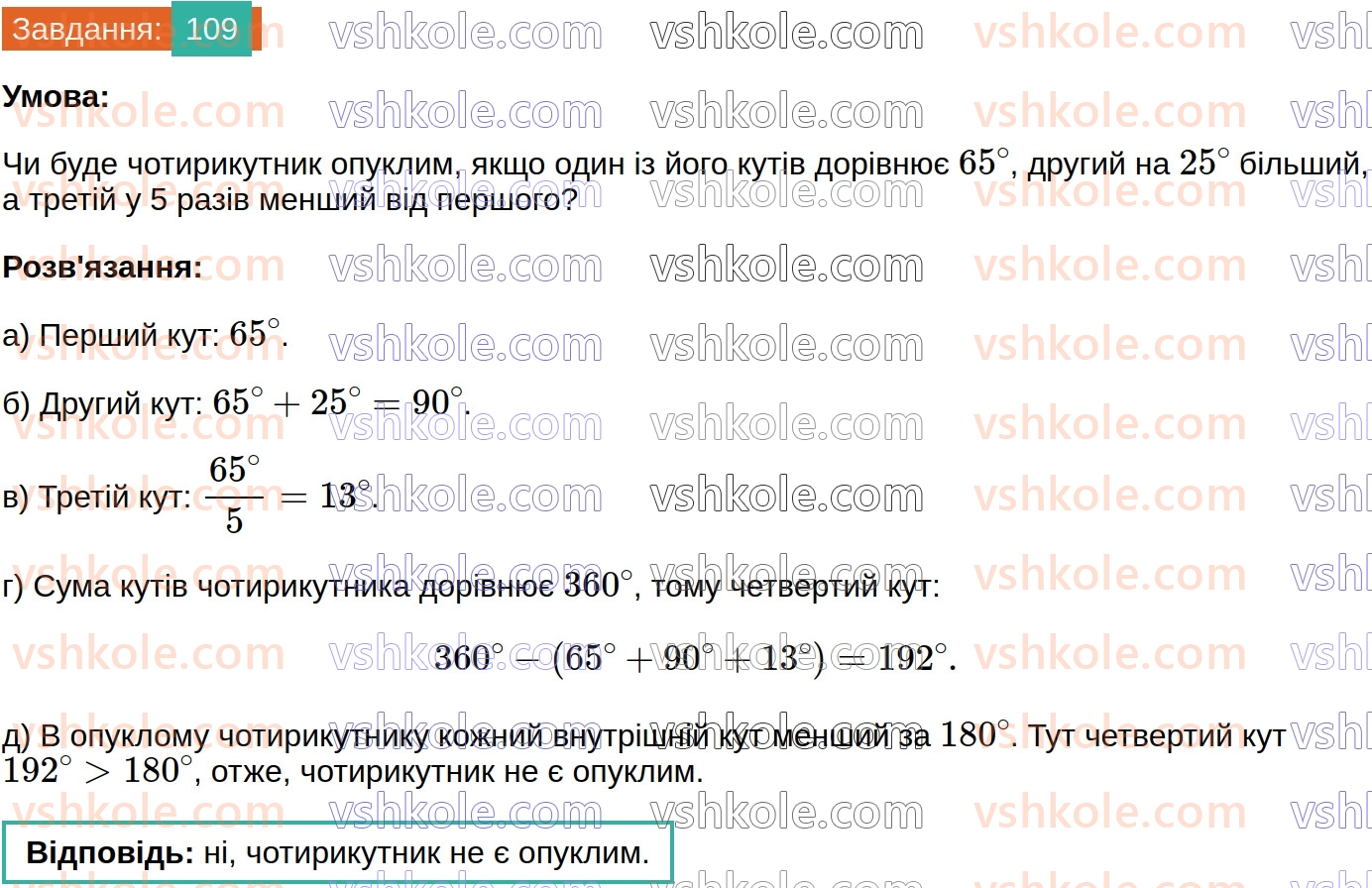The image size is (1372, 888).
Task: Click the teal "109" task number badge
Action: point(211,30)
